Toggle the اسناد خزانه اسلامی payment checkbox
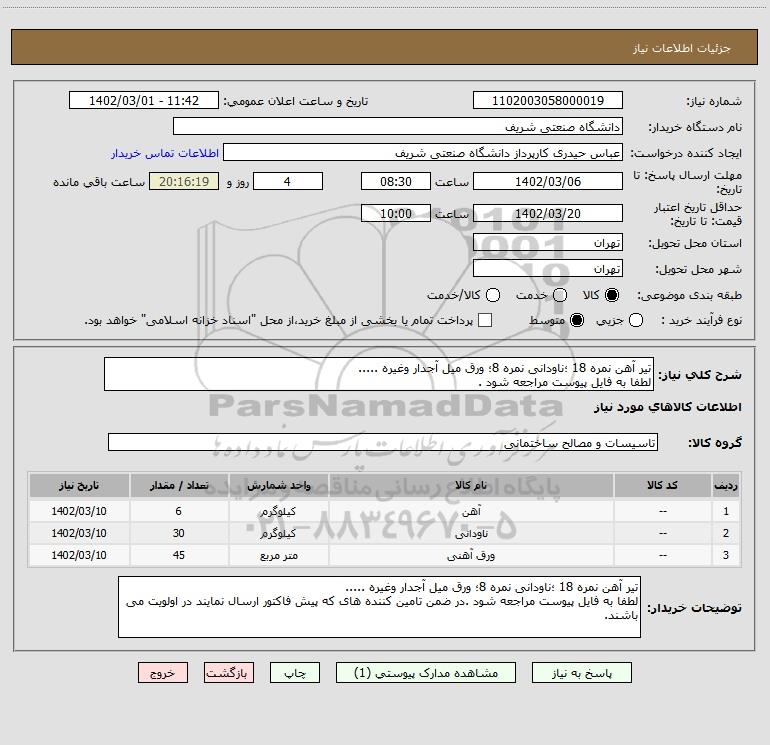The image size is (770, 745). (x=485, y=320)
